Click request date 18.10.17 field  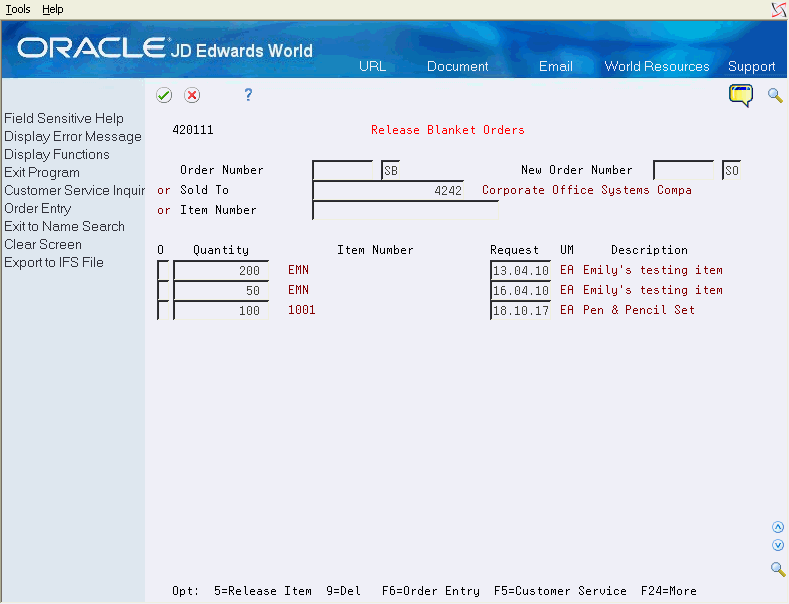(x=521, y=311)
